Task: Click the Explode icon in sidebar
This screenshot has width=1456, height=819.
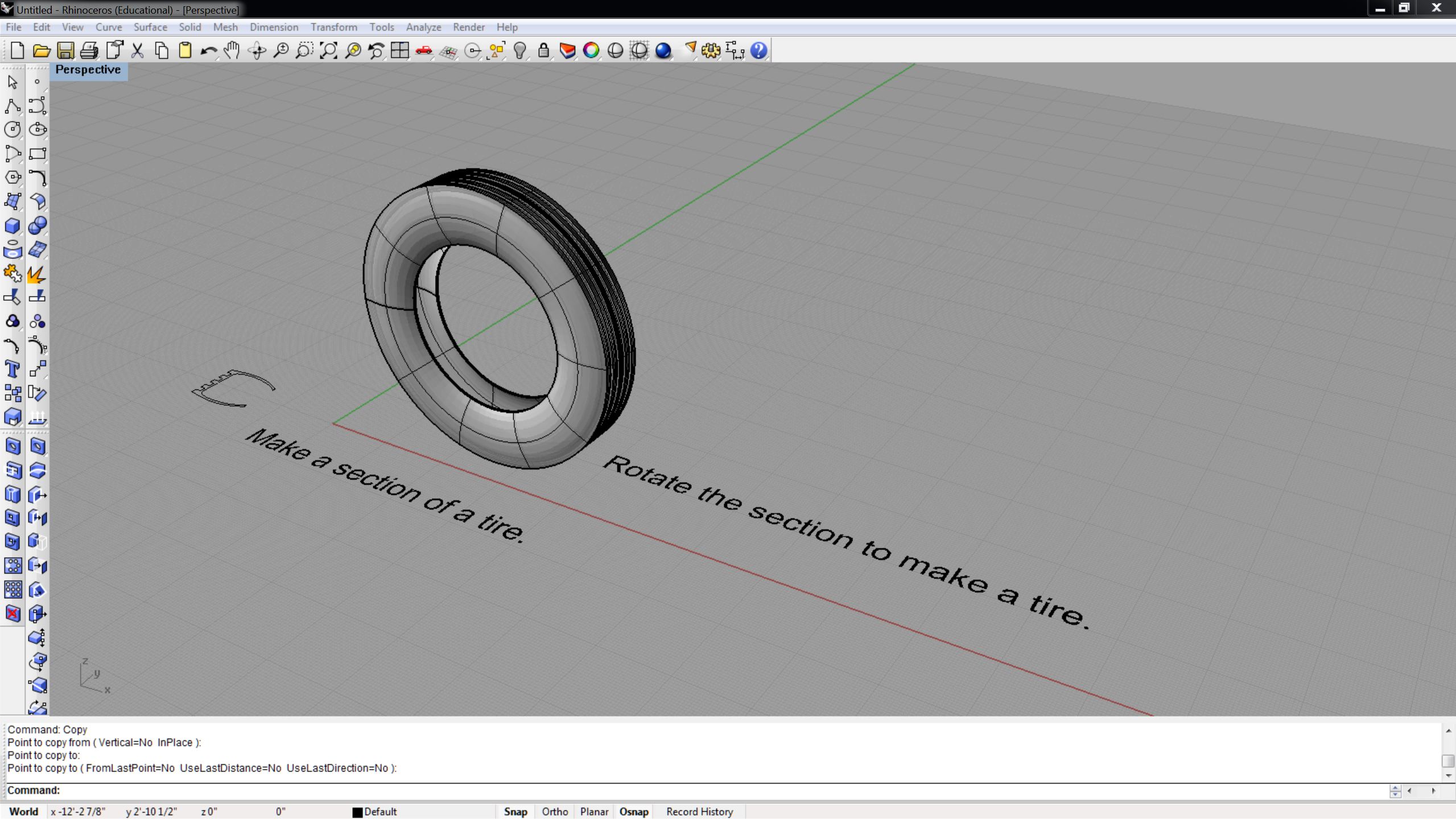Action: [x=38, y=274]
